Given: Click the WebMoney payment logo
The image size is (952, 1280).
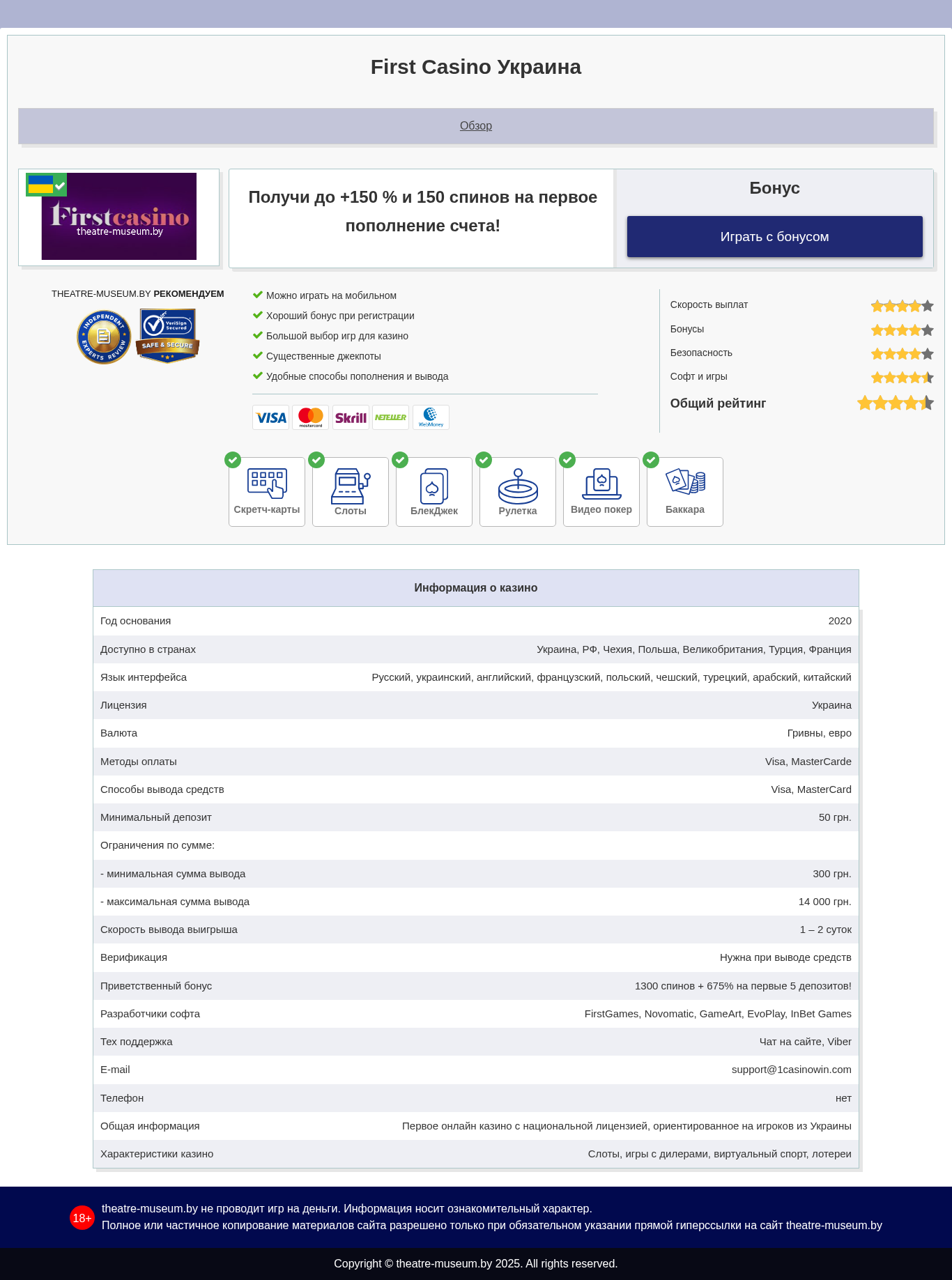Looking at the screenshot, I should pyautogui.click(x=431, y=417).
